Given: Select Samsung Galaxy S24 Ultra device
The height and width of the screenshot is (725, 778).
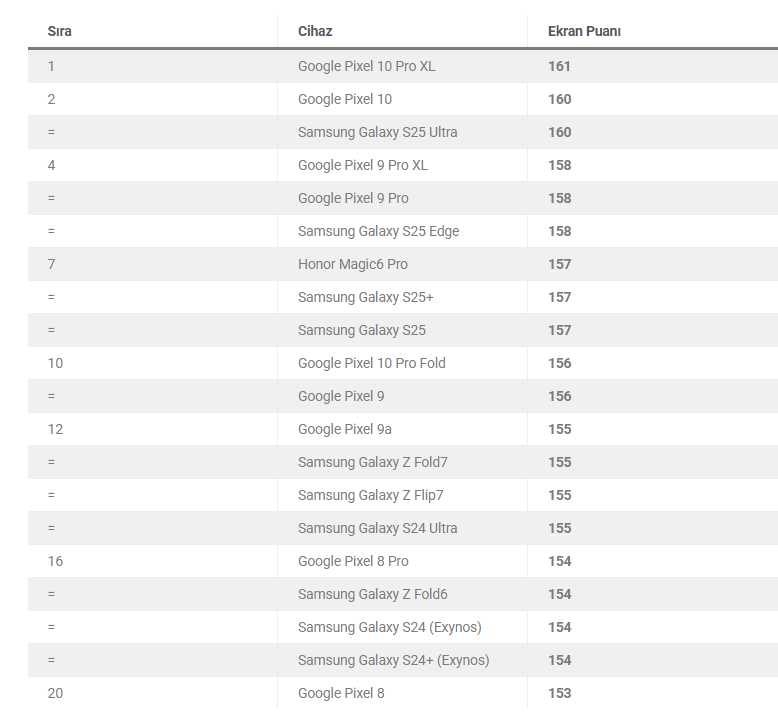Looking at the screenshot, I should click(x=377, y=528).
